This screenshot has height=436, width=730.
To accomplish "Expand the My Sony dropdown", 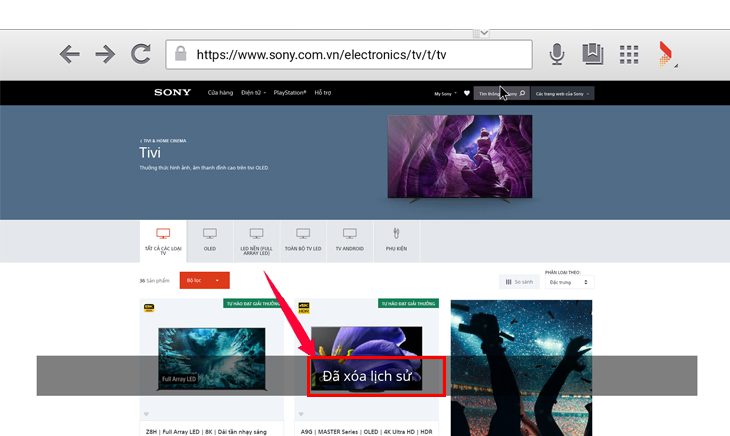I will pos(446,94).
